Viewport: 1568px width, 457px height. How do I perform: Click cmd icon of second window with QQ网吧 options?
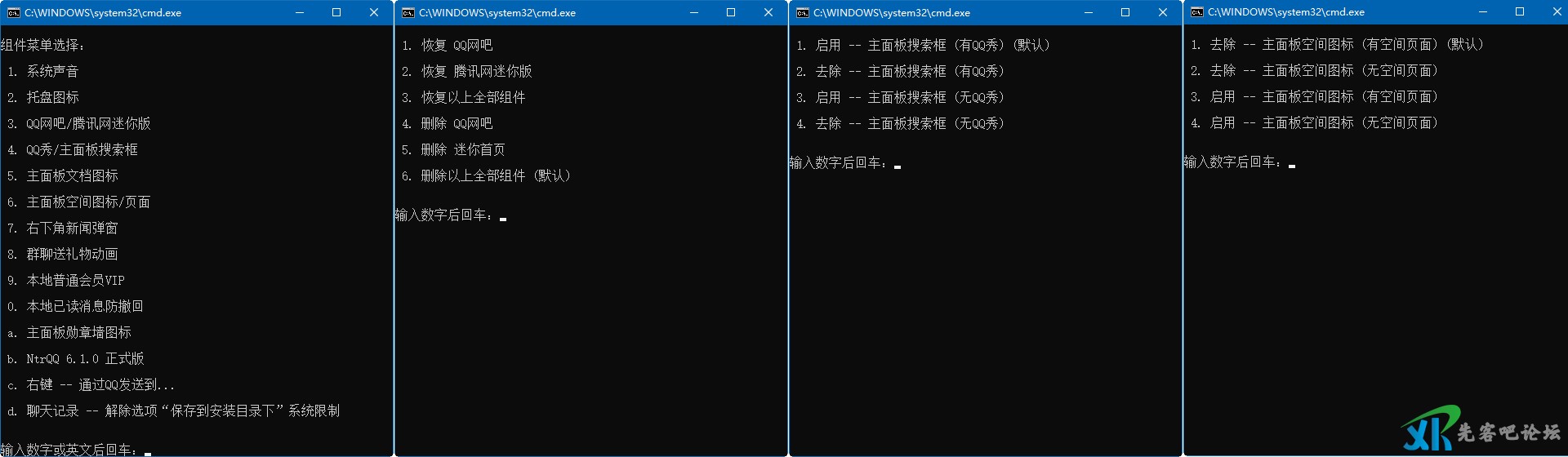[408, 13]
